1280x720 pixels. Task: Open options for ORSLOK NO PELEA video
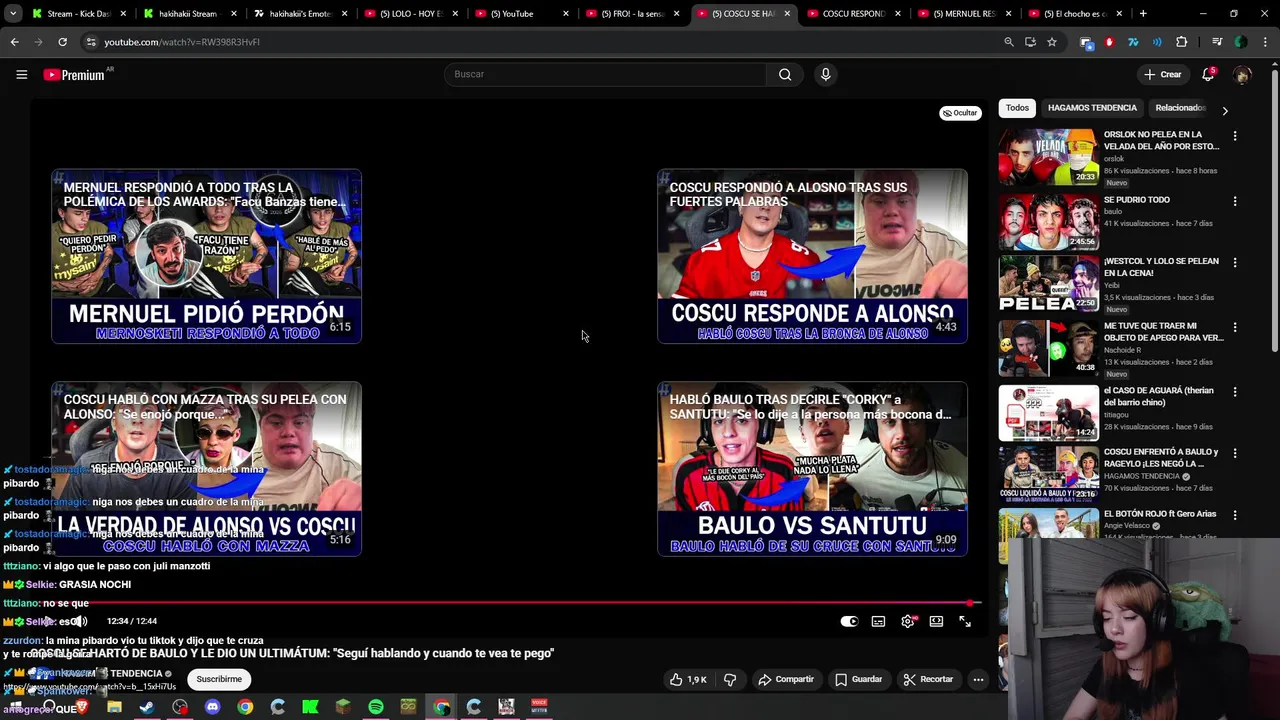coord(1234,136)
